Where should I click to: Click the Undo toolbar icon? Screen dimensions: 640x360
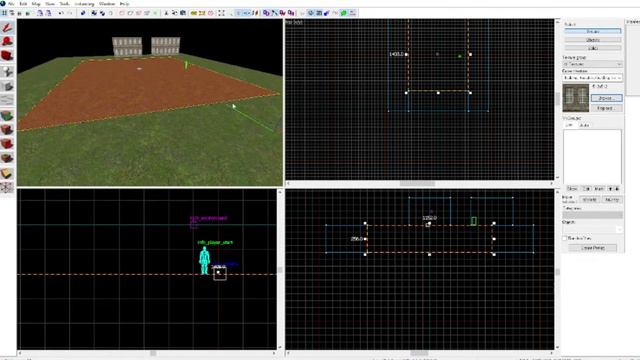coord(61,13)
